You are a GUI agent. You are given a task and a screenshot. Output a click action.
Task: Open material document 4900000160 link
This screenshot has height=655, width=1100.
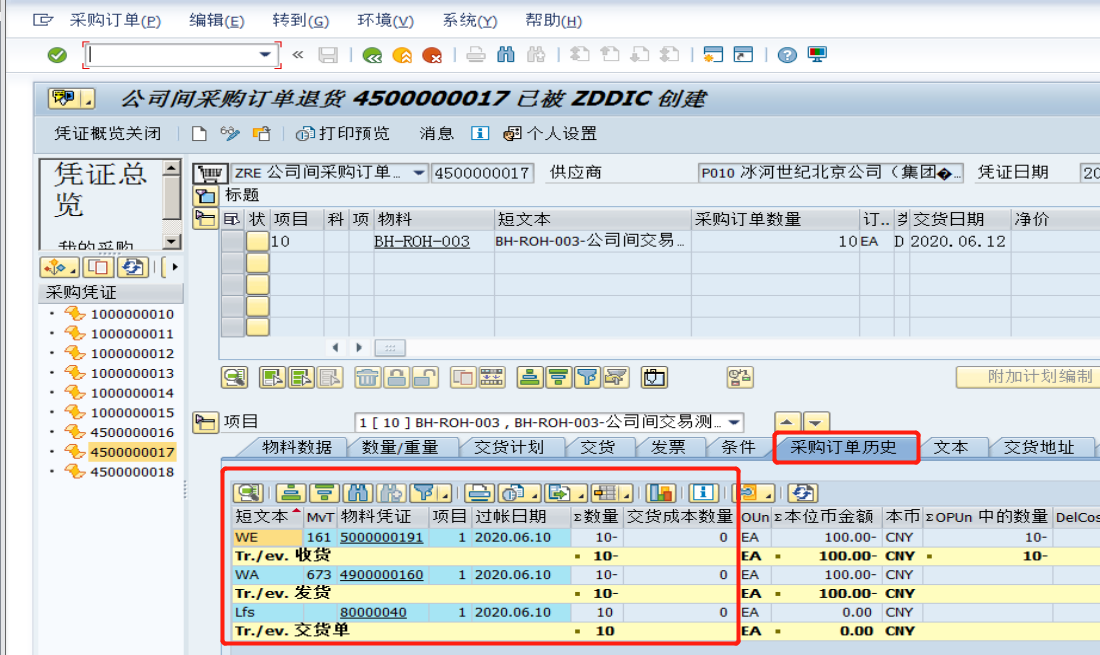pos(382,574)
